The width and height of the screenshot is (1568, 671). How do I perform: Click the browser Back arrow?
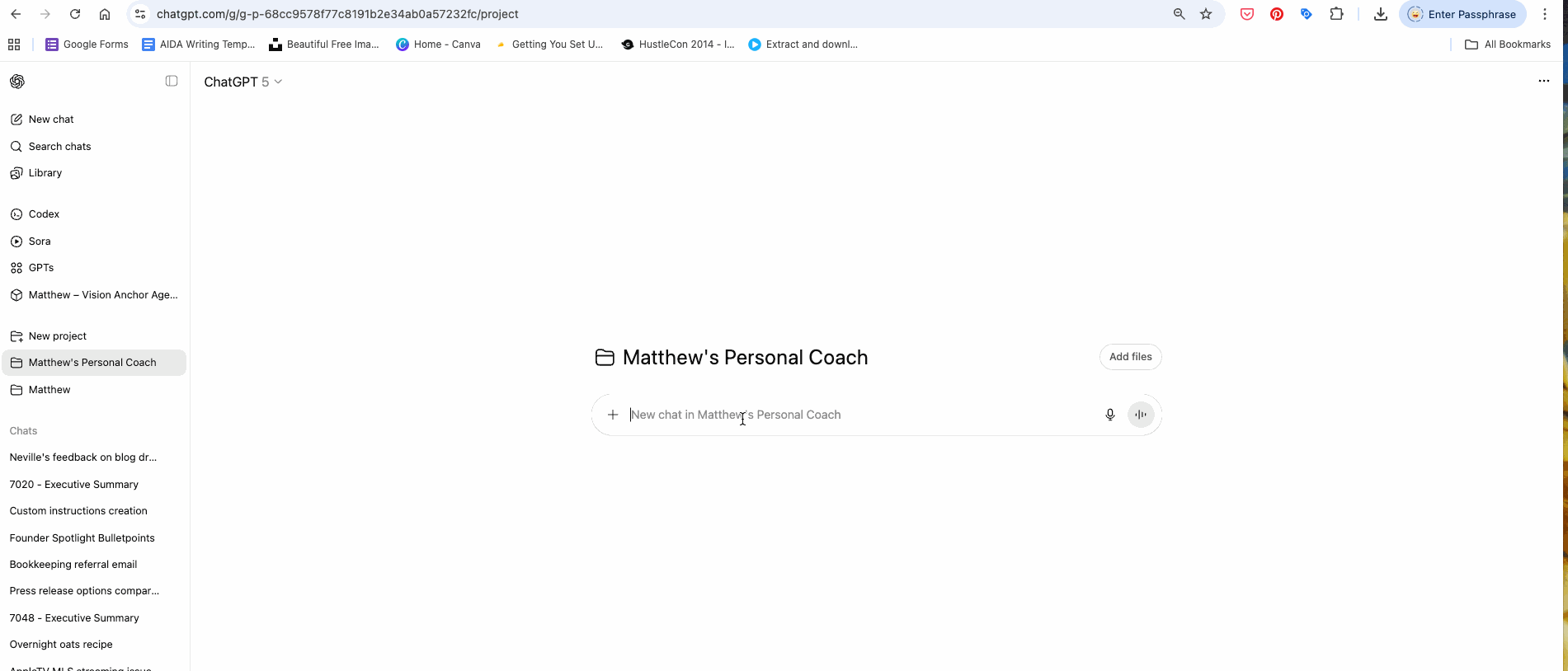click(16, 14)
